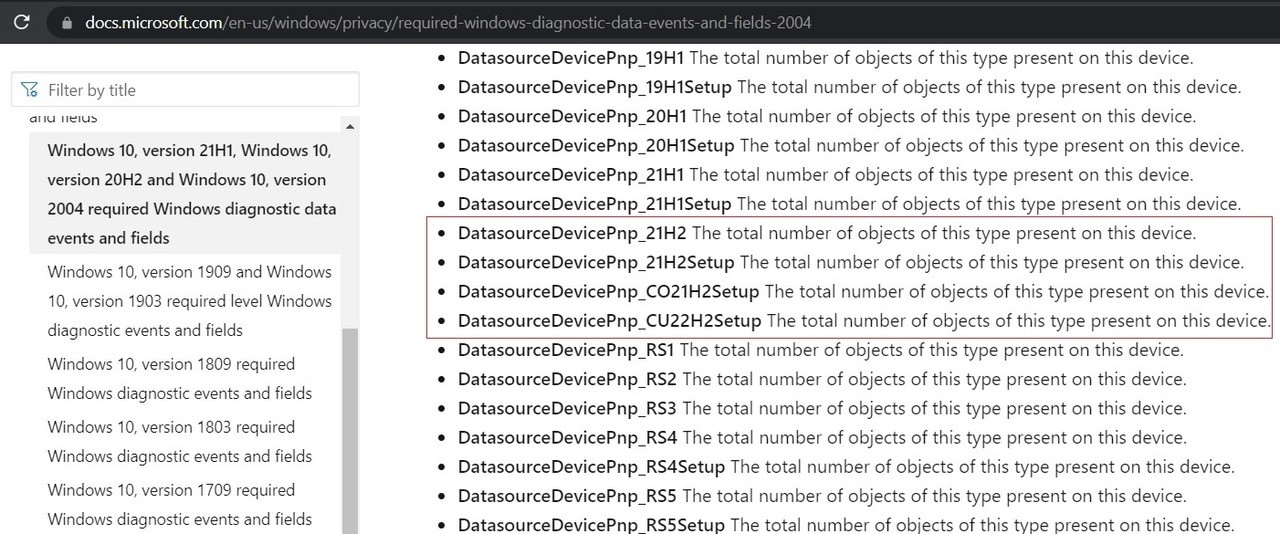Screen dimensions: 1280x534
Task: Click the DatasourceDevicePnp_20H1Setup entry
Action: coord(596,145)
